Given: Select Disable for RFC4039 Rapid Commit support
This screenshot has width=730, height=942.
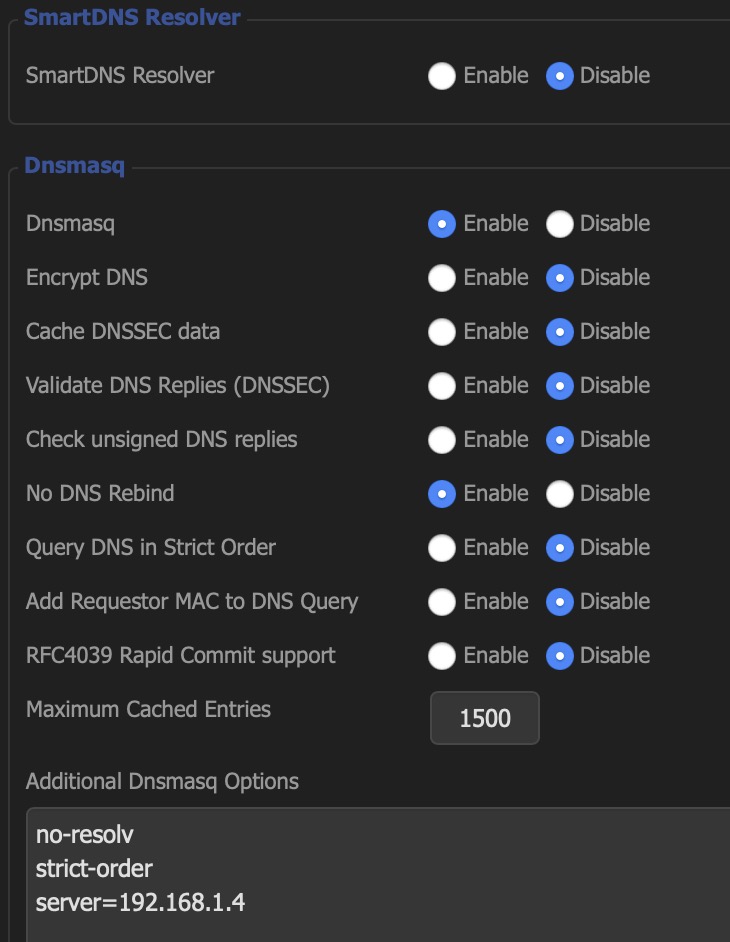Looking at the screenshot, I should point(559,657).
